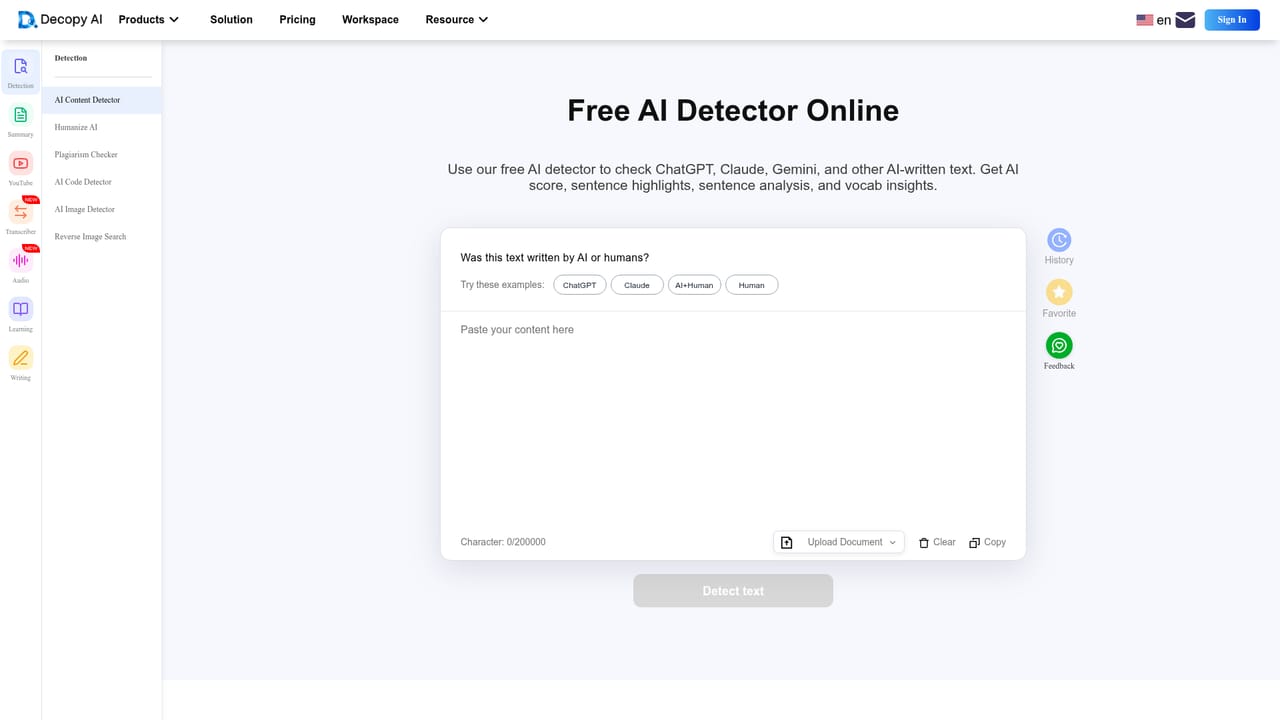Try the Human example
1280x720 pixels.
pos(751,285)
